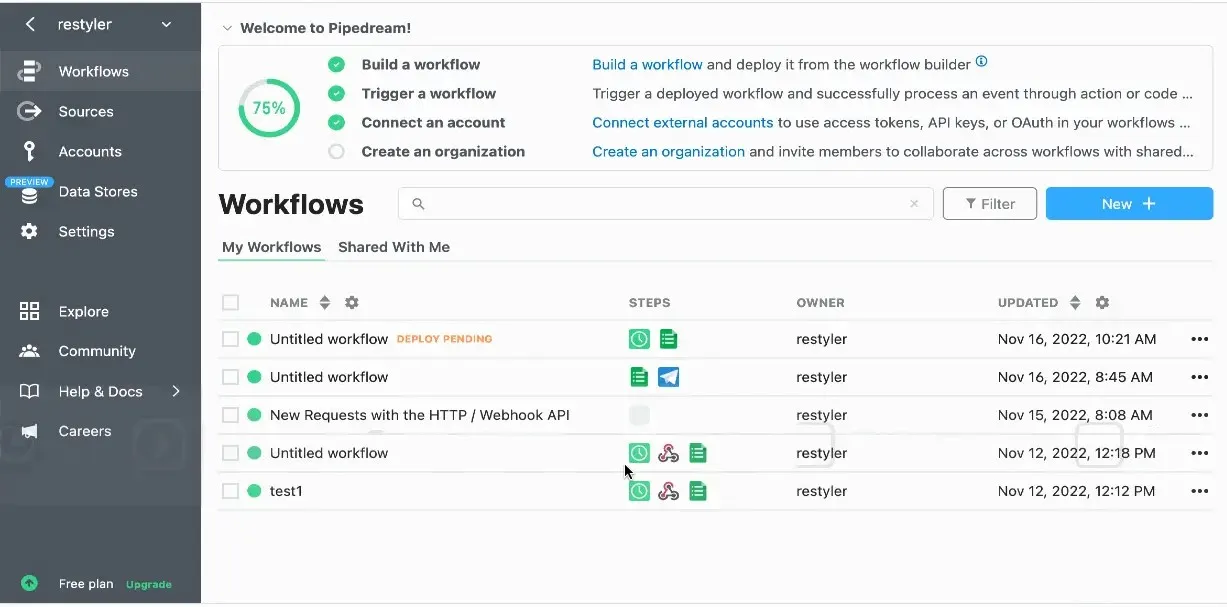Click the 75% onboarding progress circle
The height and width of the screenshot is (607, 1227).
(x=268, y=107)
